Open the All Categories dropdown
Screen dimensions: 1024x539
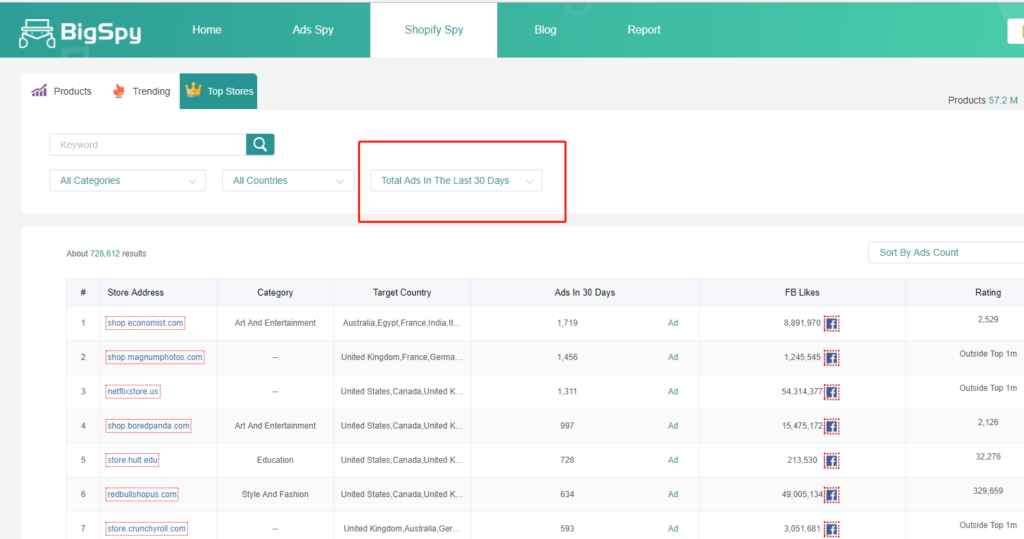pyautogui.click(x=127, y=180)
